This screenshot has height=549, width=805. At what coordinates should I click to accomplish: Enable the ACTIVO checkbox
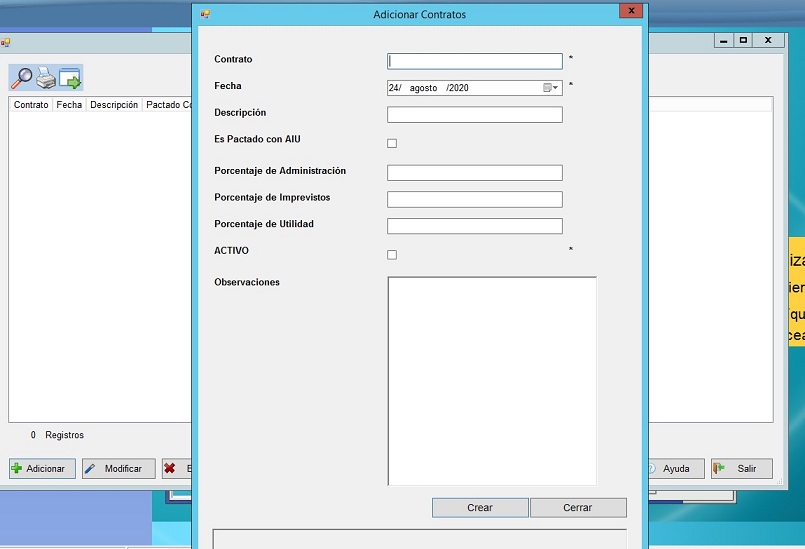(x=392, y=255)
